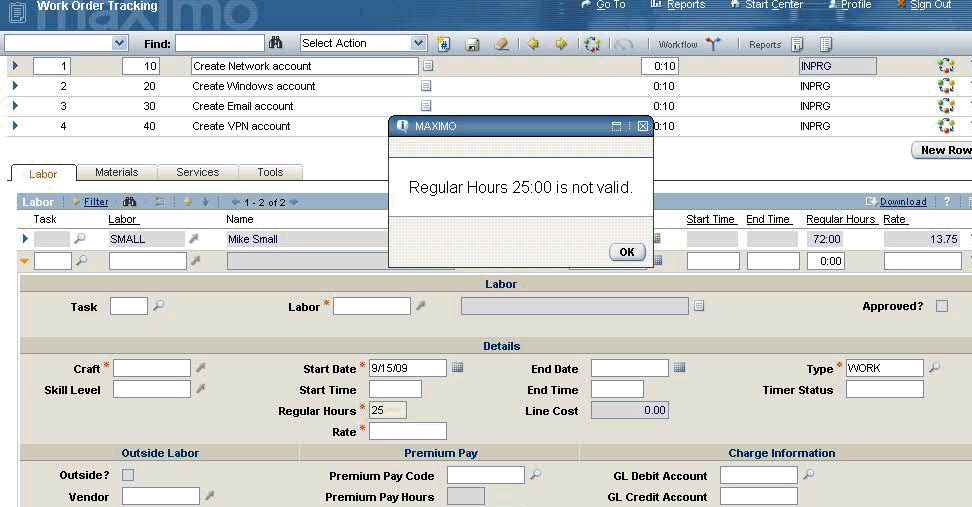Screen dimensions: 972x507
Task: Open the Go To menu
Action: point(611,4)
